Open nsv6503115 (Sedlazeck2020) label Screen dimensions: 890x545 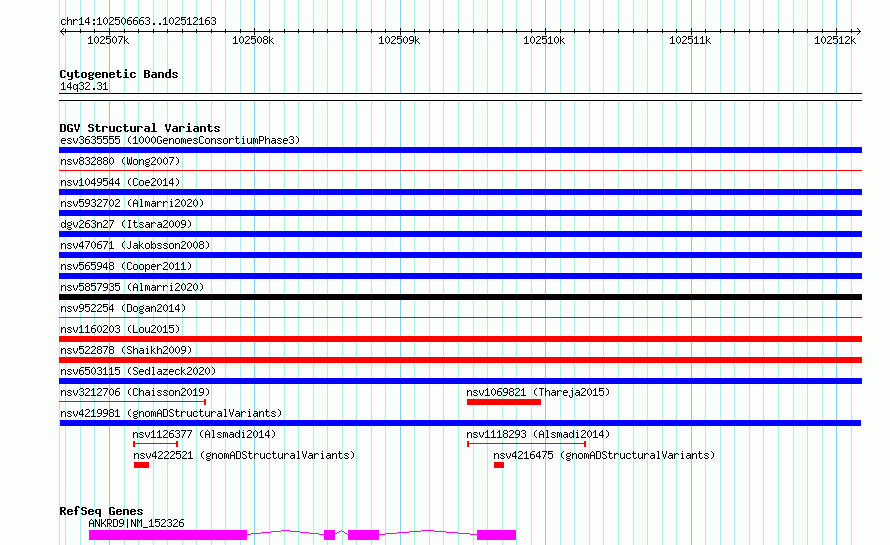pos(138,371)
